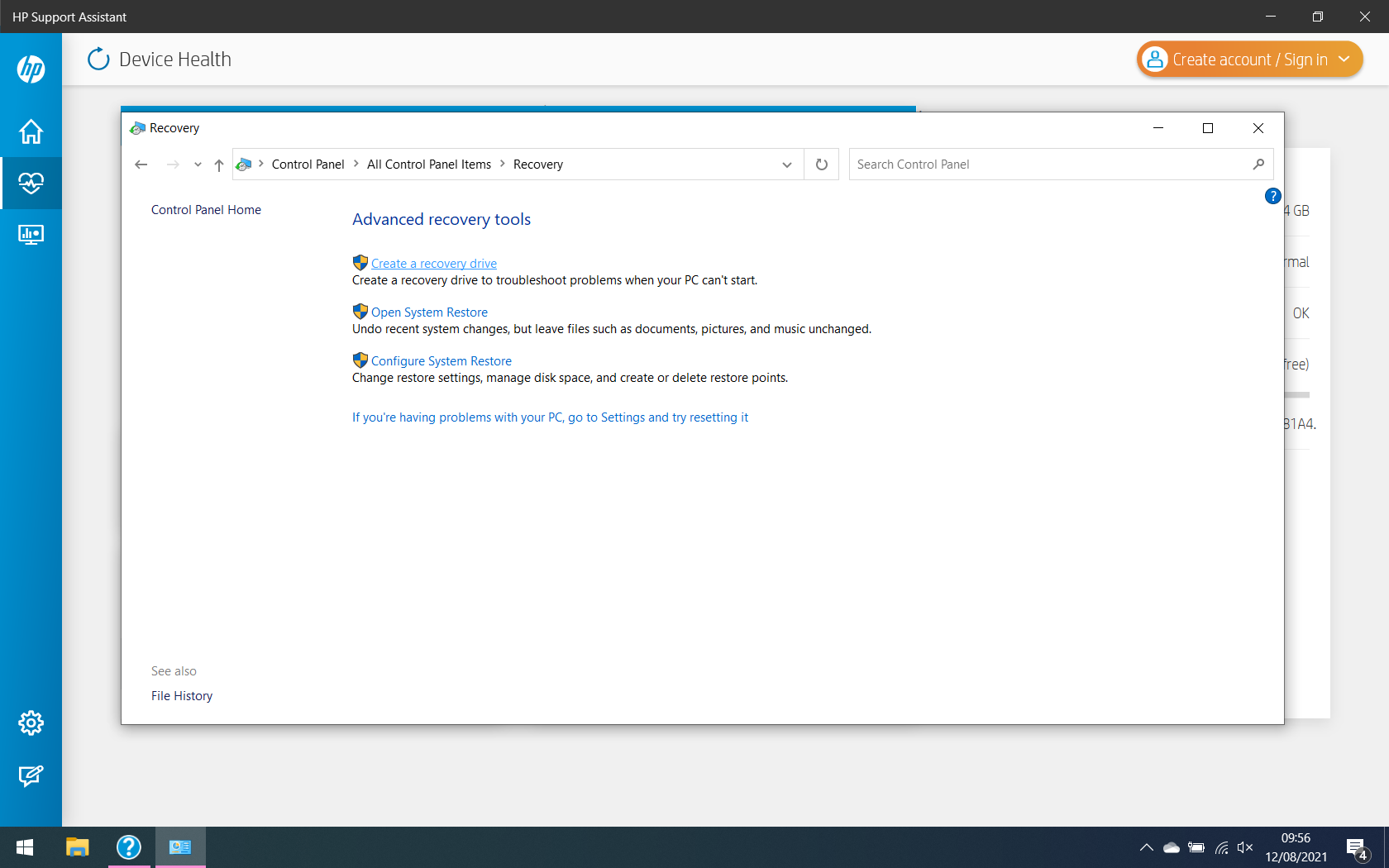Click the reset PC in Settings link

[550, 417]
